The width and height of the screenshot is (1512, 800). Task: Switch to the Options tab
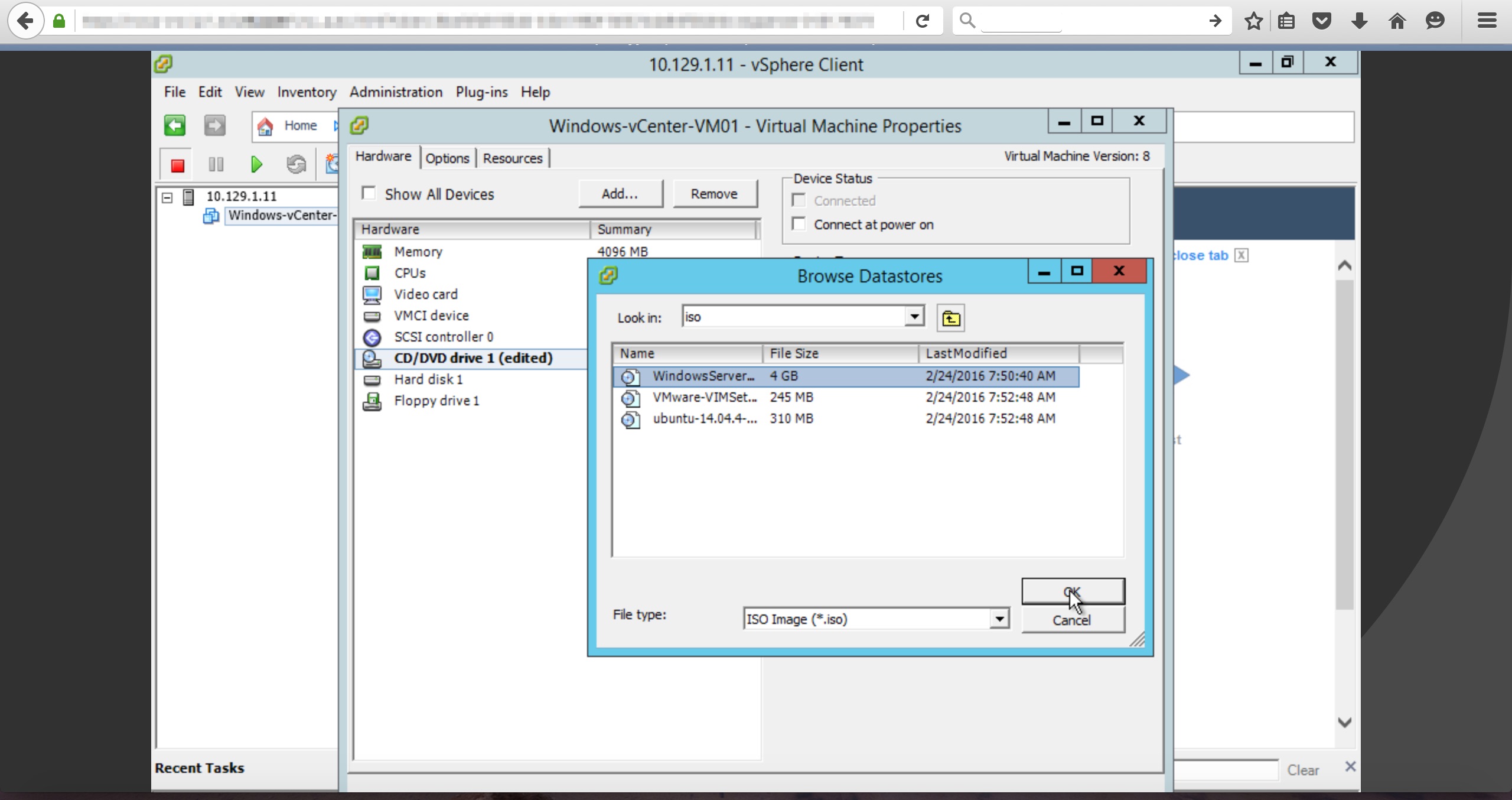[x=447, y=158]
